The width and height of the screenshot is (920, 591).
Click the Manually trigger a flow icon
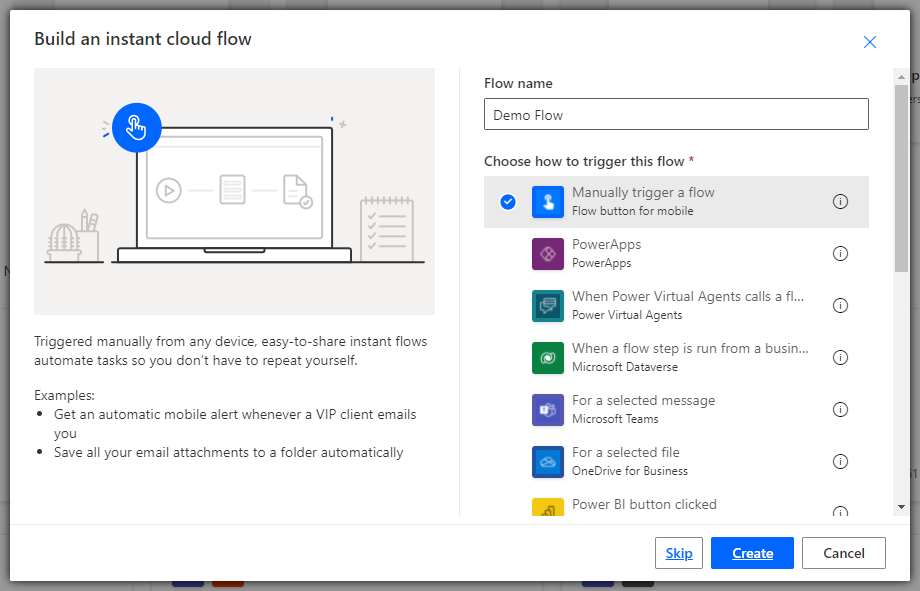coord(548,202)
